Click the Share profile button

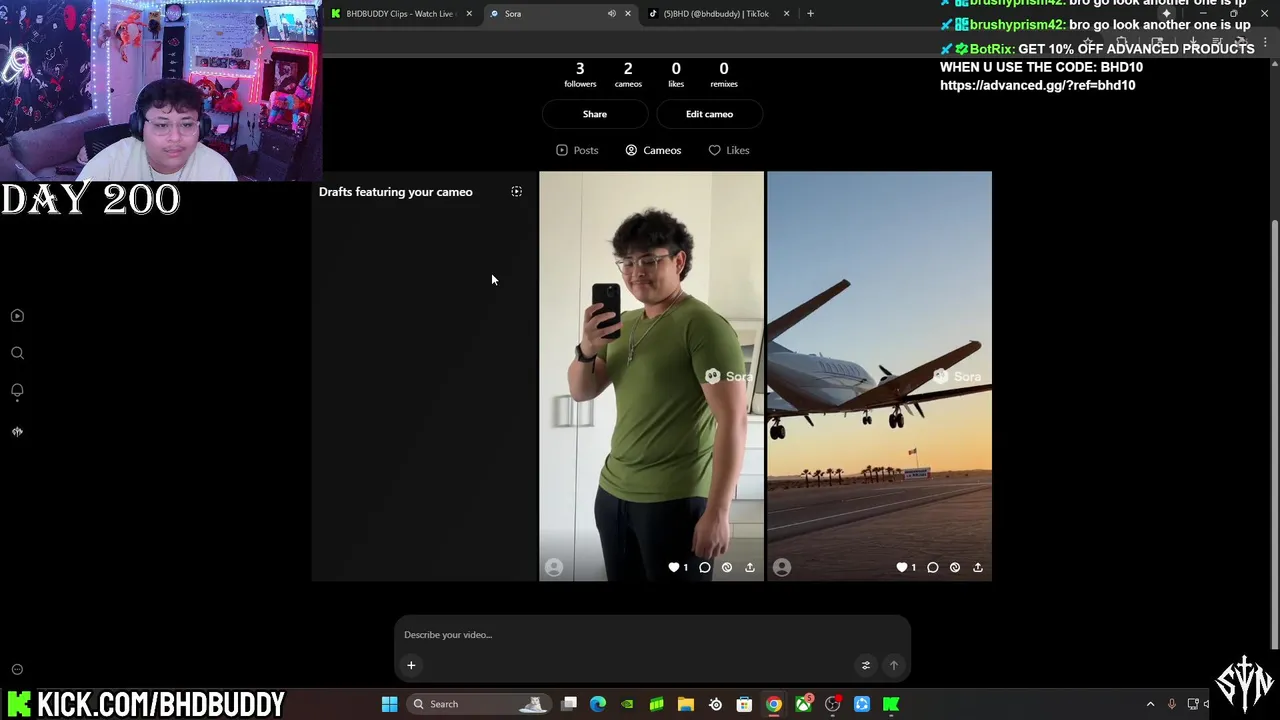(x=595, y=114)
